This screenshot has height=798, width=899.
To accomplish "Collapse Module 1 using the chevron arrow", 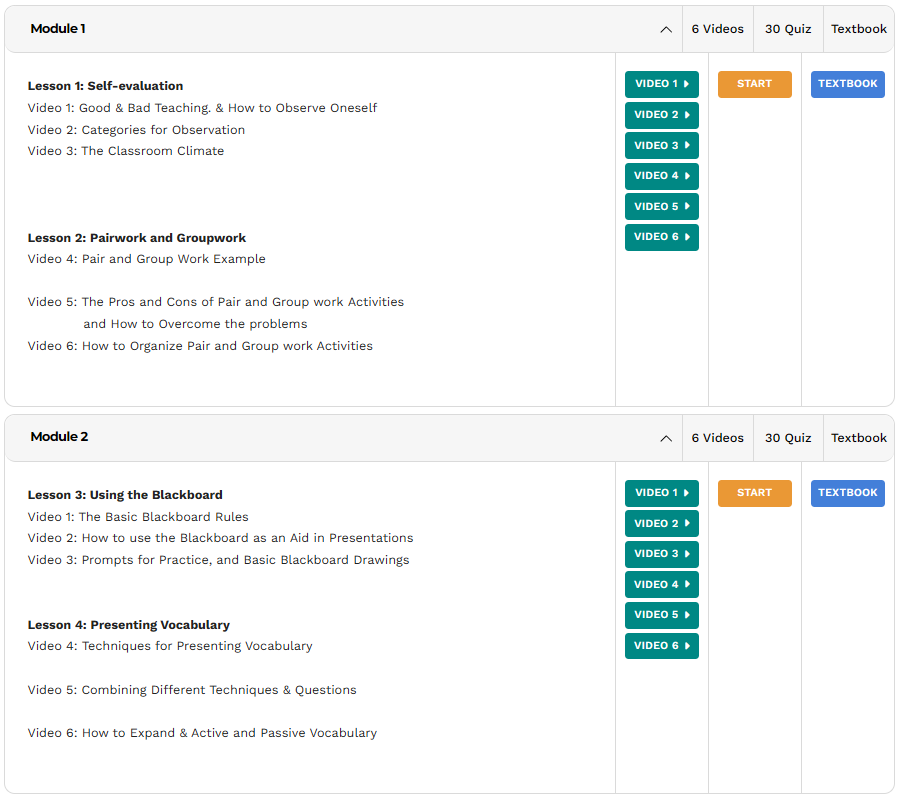I will coord(666,30).
